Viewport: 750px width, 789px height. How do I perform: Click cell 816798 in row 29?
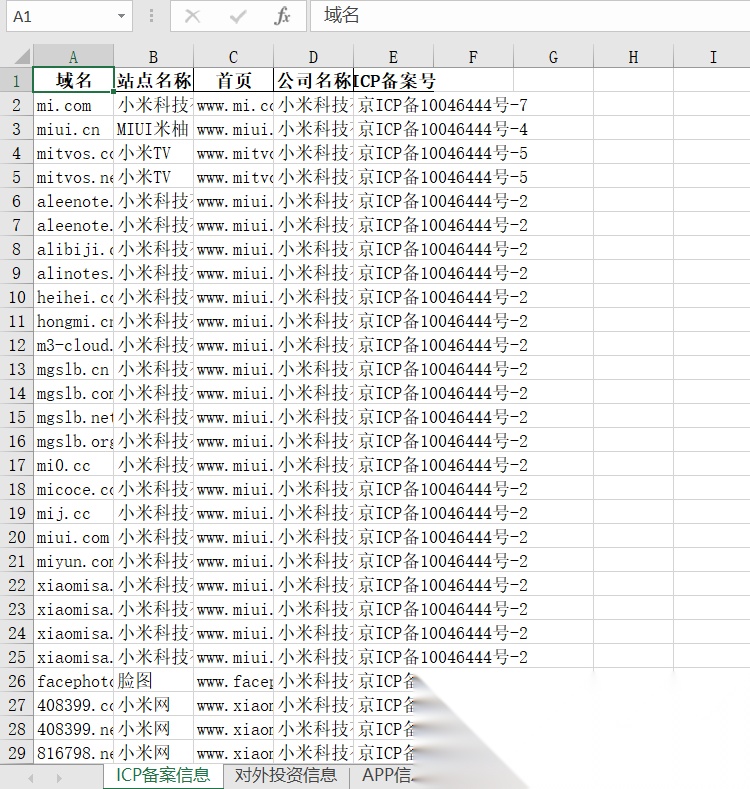pos(73,753)
